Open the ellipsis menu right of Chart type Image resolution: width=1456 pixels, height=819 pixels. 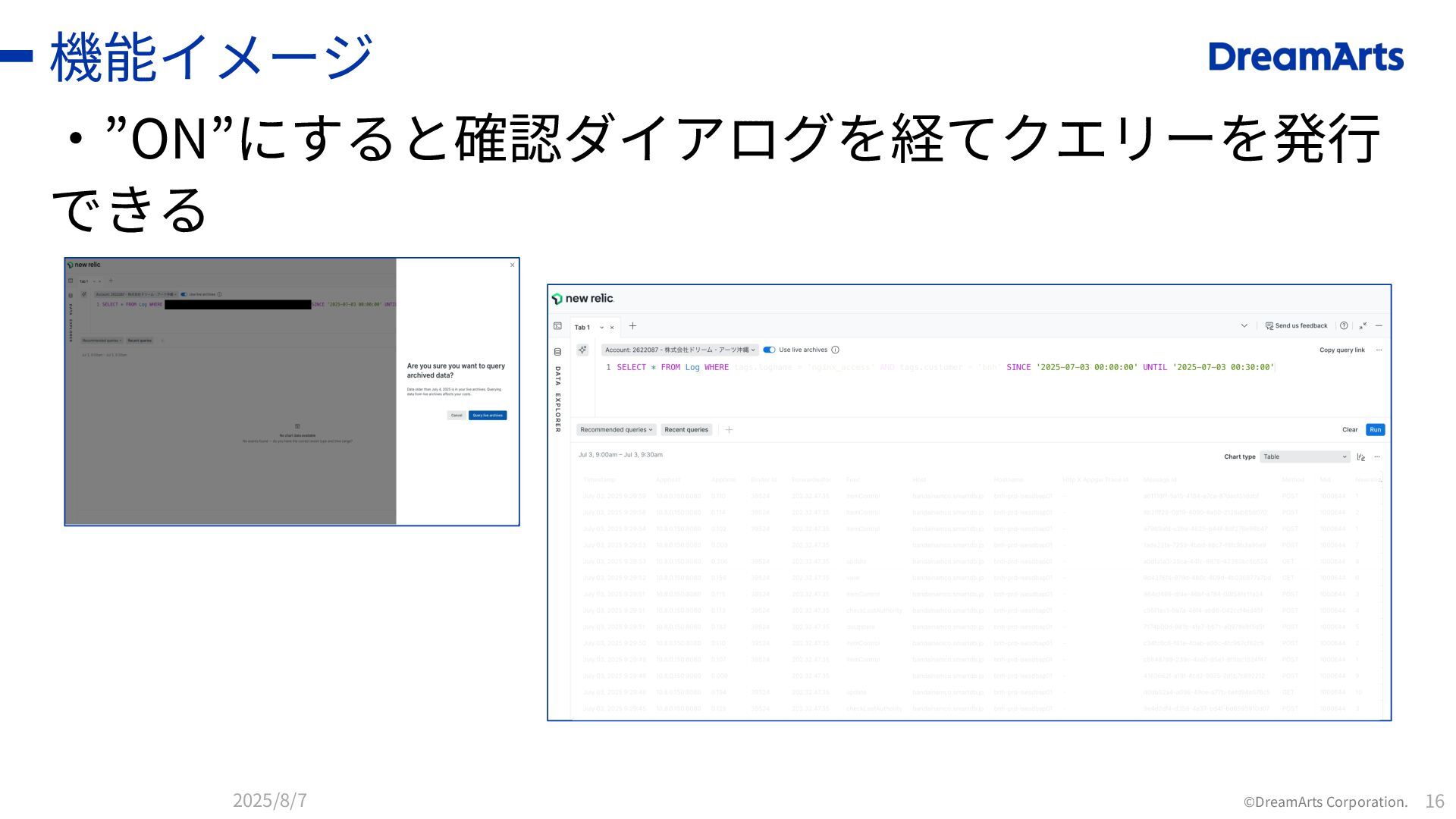1377,457
